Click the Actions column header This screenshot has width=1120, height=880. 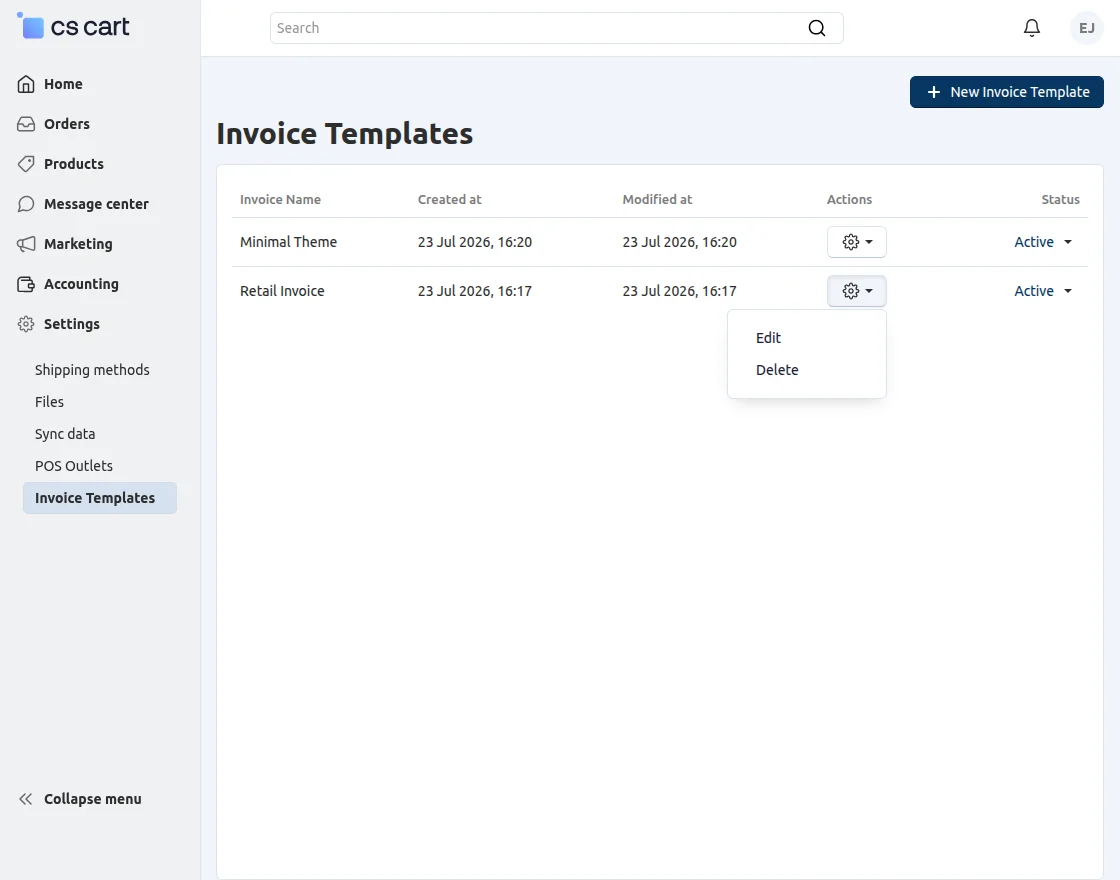point(849,199)
